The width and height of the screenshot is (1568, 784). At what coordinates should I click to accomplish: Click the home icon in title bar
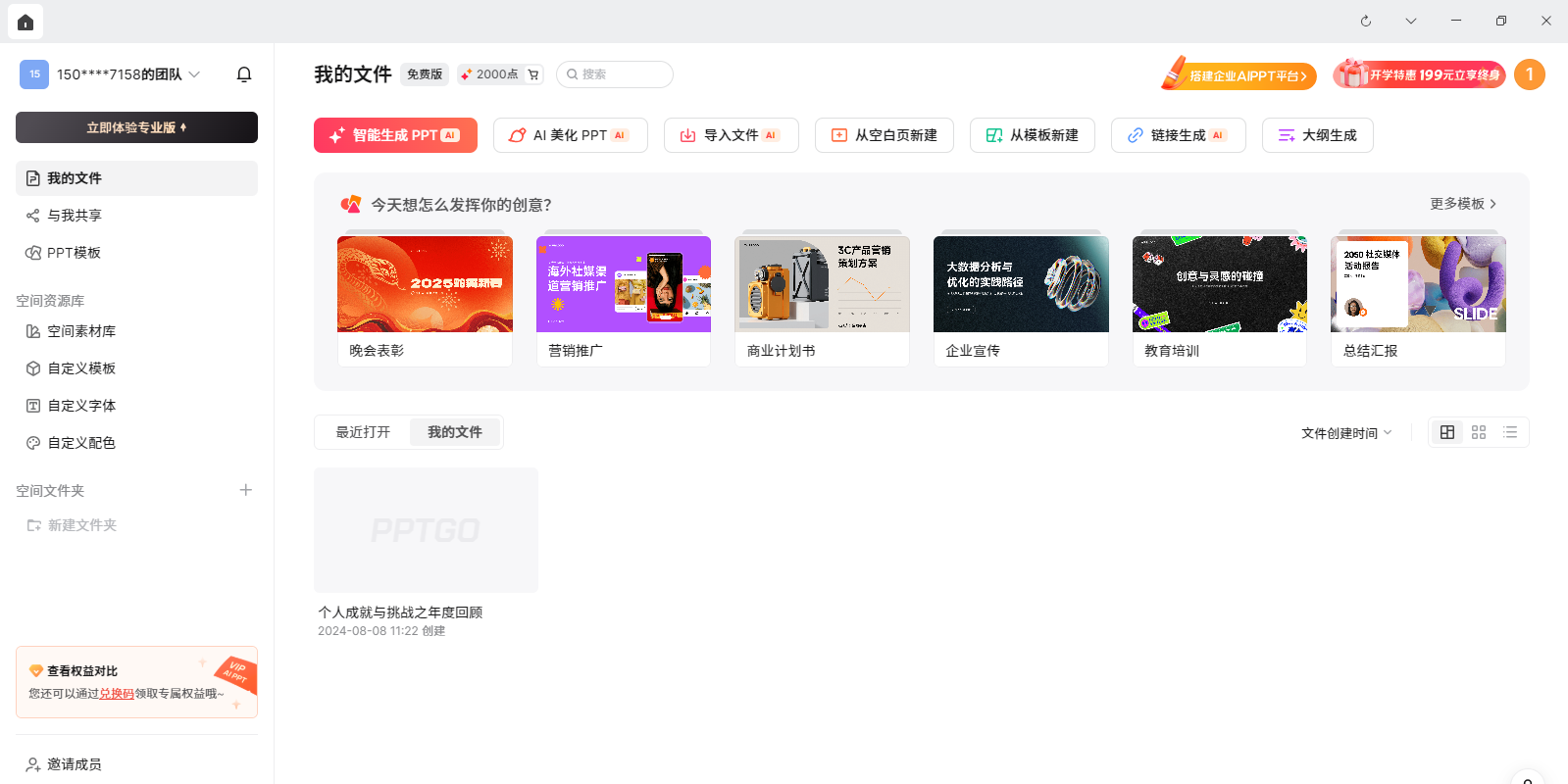point(25,22)
